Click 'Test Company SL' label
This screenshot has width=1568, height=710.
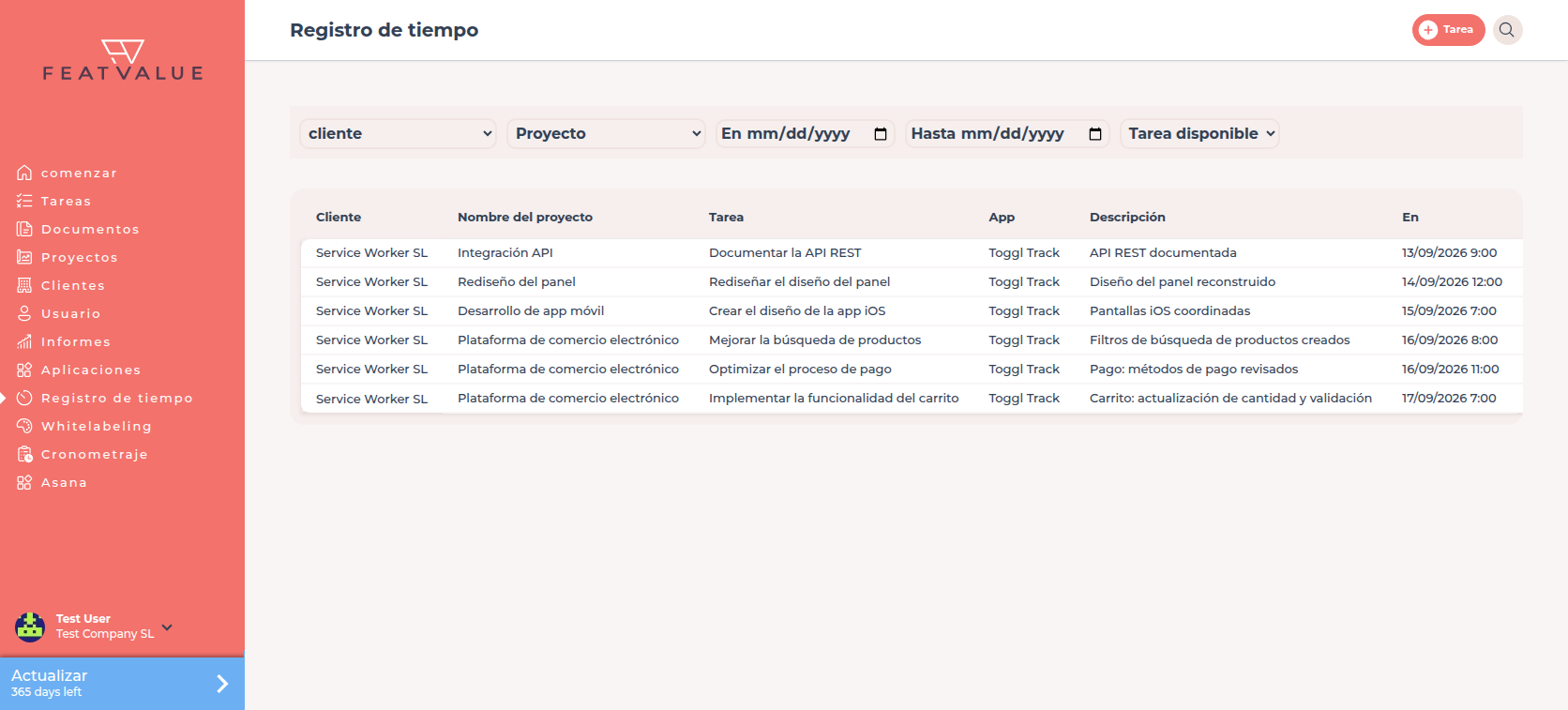pyautogui.click(x=105, y=634)
